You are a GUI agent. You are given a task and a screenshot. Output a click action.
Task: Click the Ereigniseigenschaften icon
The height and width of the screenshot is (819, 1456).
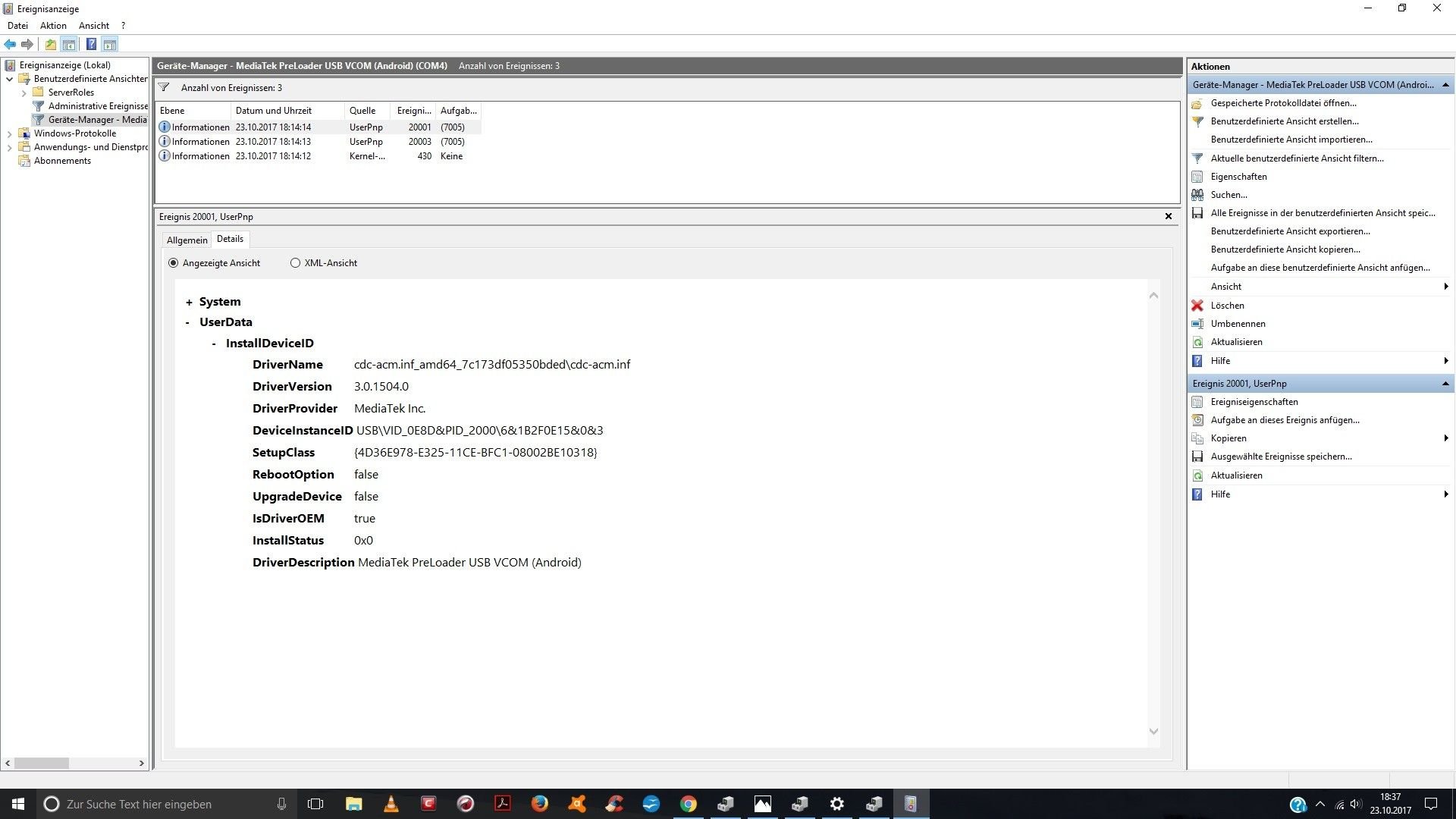(x=1197, y=401)
